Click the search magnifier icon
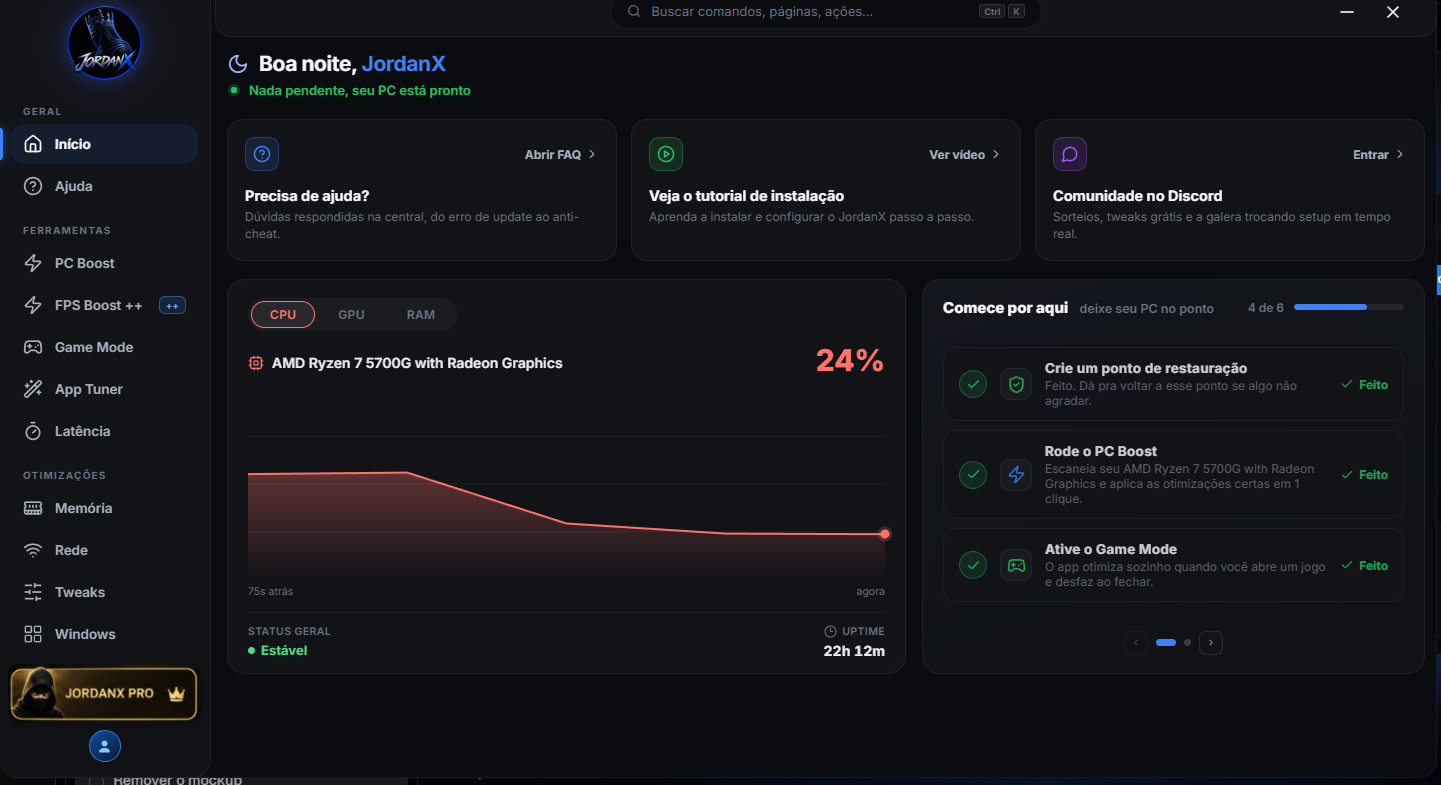Screen dimensions: 1441x785 (x=634, y=12)
